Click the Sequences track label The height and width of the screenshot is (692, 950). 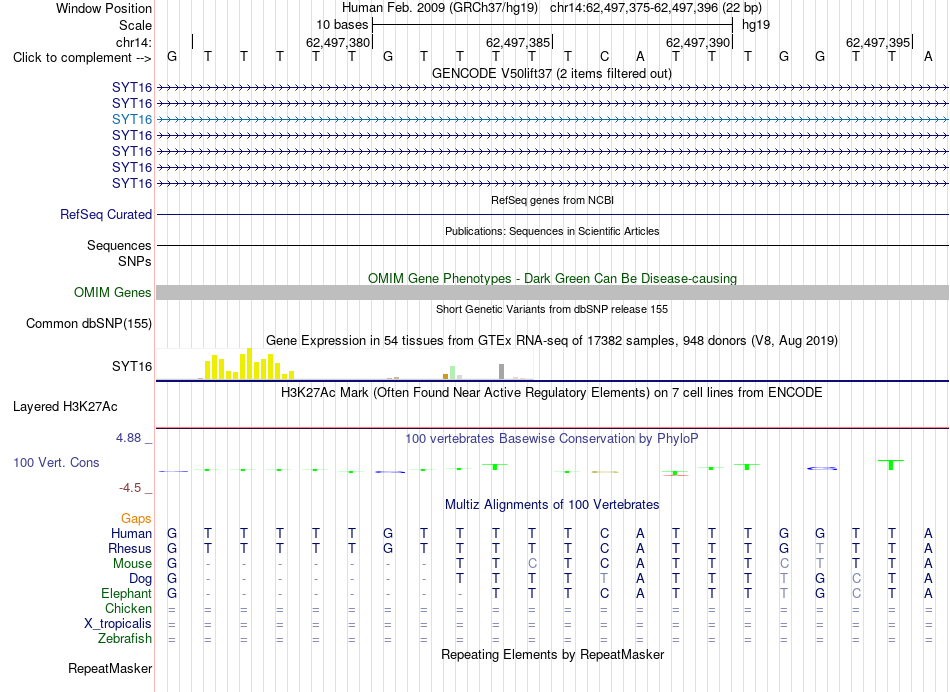coord(119,245)
